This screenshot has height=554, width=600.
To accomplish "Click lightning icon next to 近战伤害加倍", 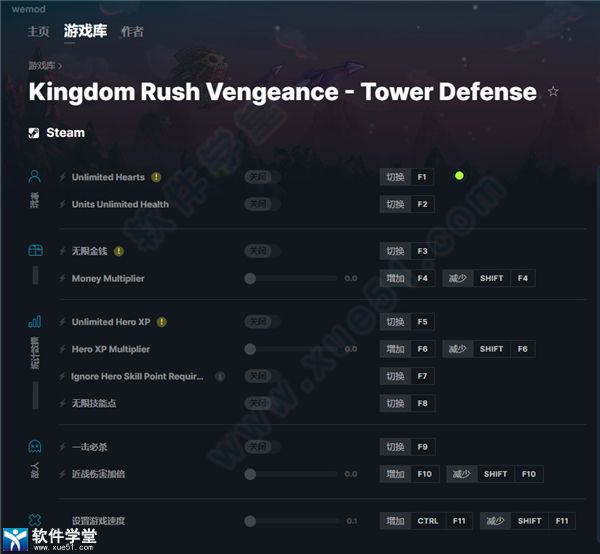I will (62, 474).
